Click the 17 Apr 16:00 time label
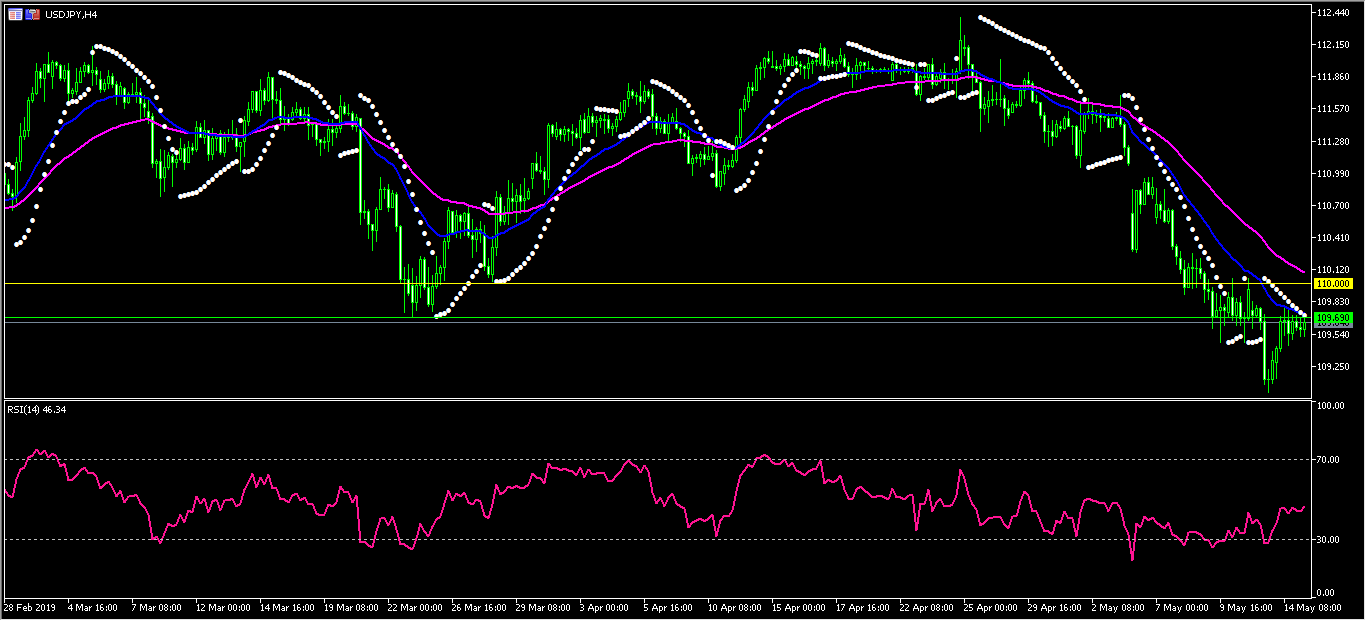The width and height of the screenshot is (1366, 620). (x=861, y=608)
